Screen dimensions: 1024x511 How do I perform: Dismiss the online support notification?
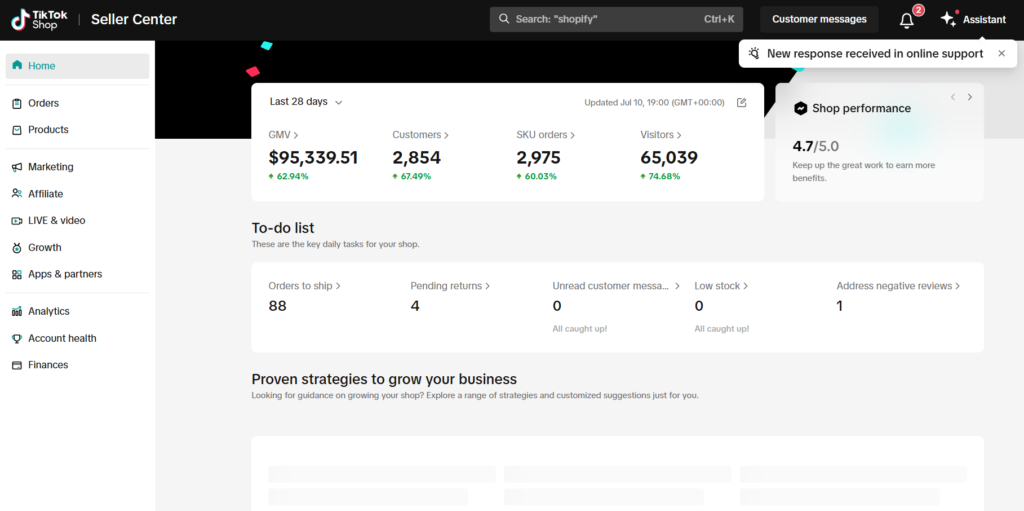coord(1001,54)
